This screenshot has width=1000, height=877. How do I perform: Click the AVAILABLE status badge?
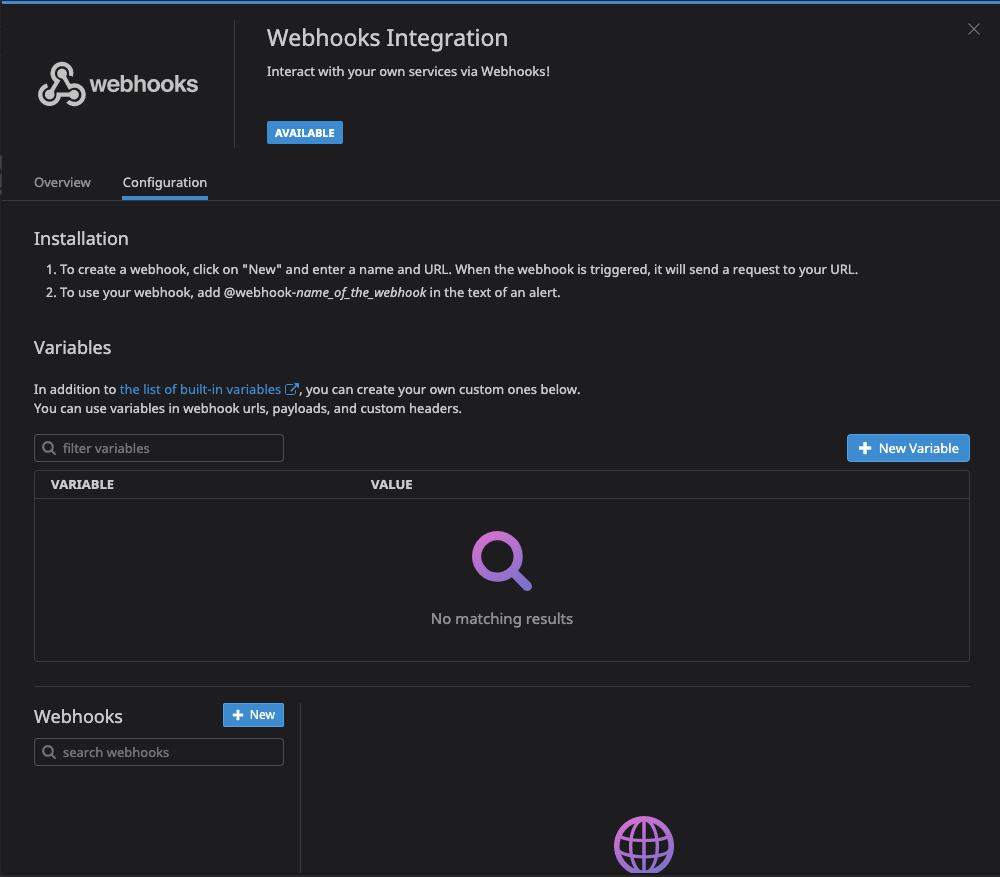pos(305,133)
